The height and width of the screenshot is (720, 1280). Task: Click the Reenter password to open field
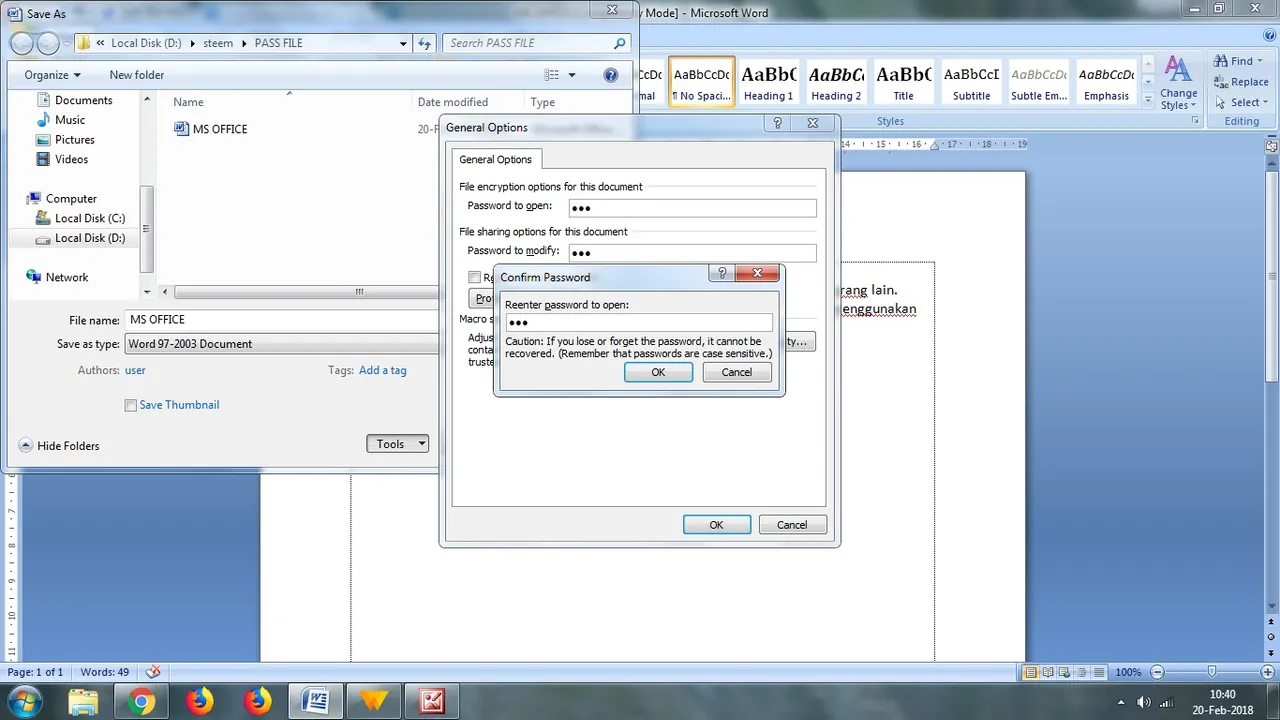[x=639, y=322]
